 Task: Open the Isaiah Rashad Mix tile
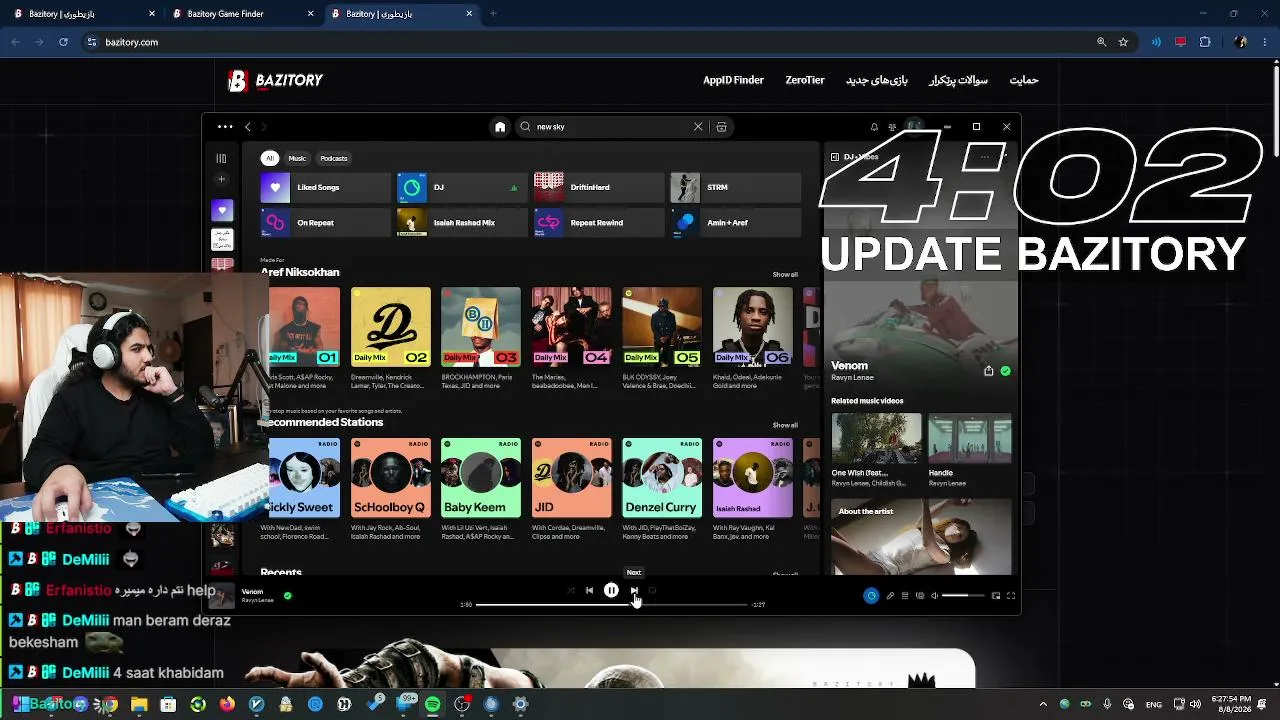(x=462, y=223)
